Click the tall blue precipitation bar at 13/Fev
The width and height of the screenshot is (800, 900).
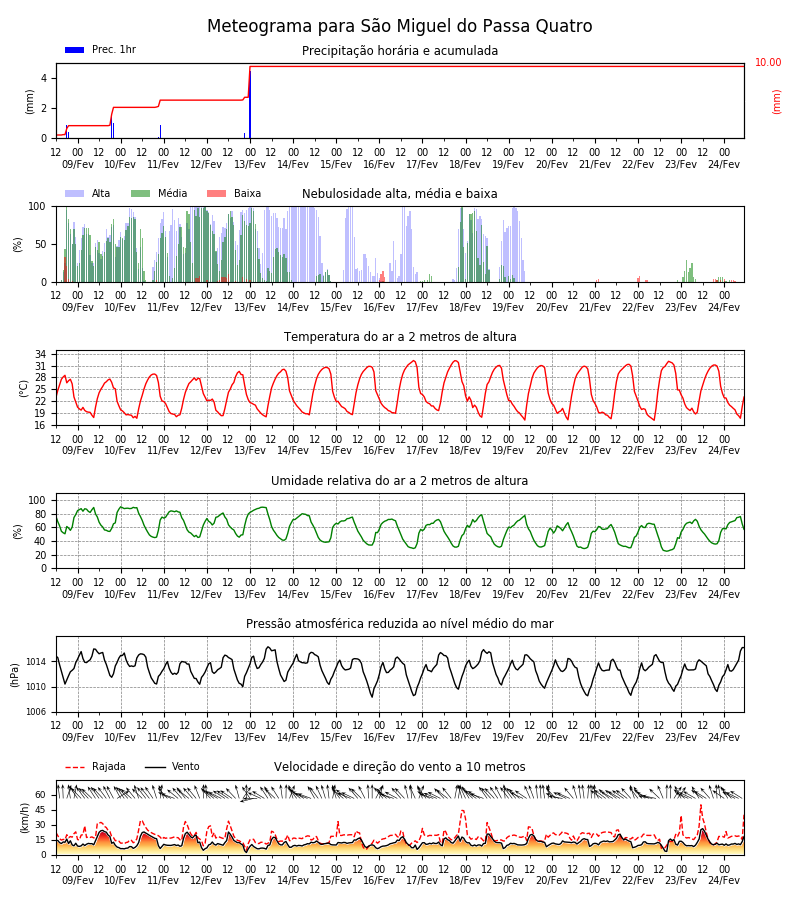pyautogui.click(x=250, y=104)
